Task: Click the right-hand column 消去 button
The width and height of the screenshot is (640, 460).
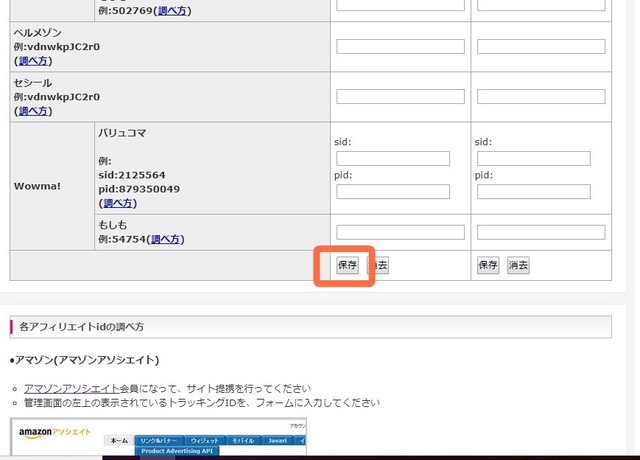Action: pyautogui.click(x=518, y=265)
